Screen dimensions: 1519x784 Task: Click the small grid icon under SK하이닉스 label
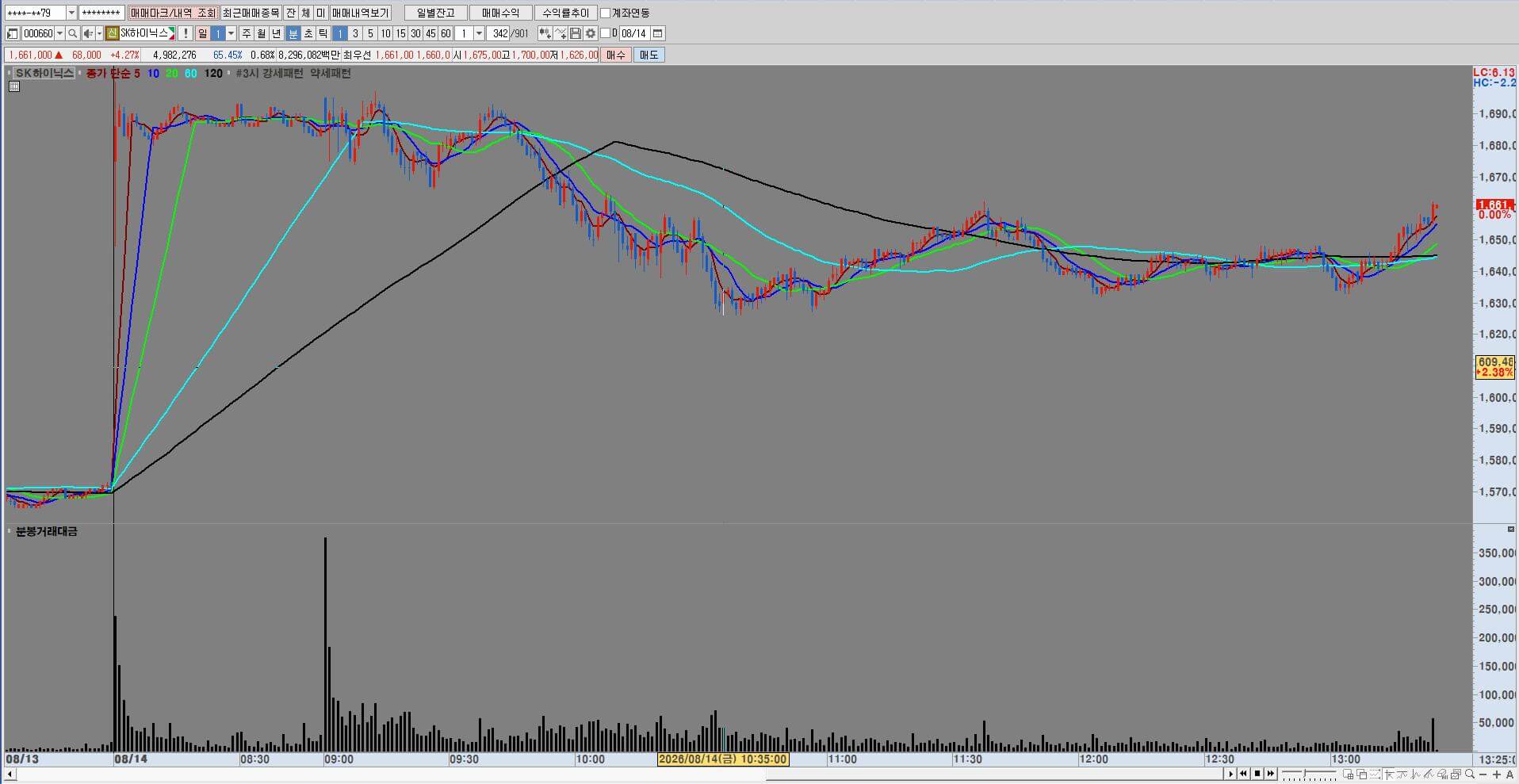click(14, 86)
